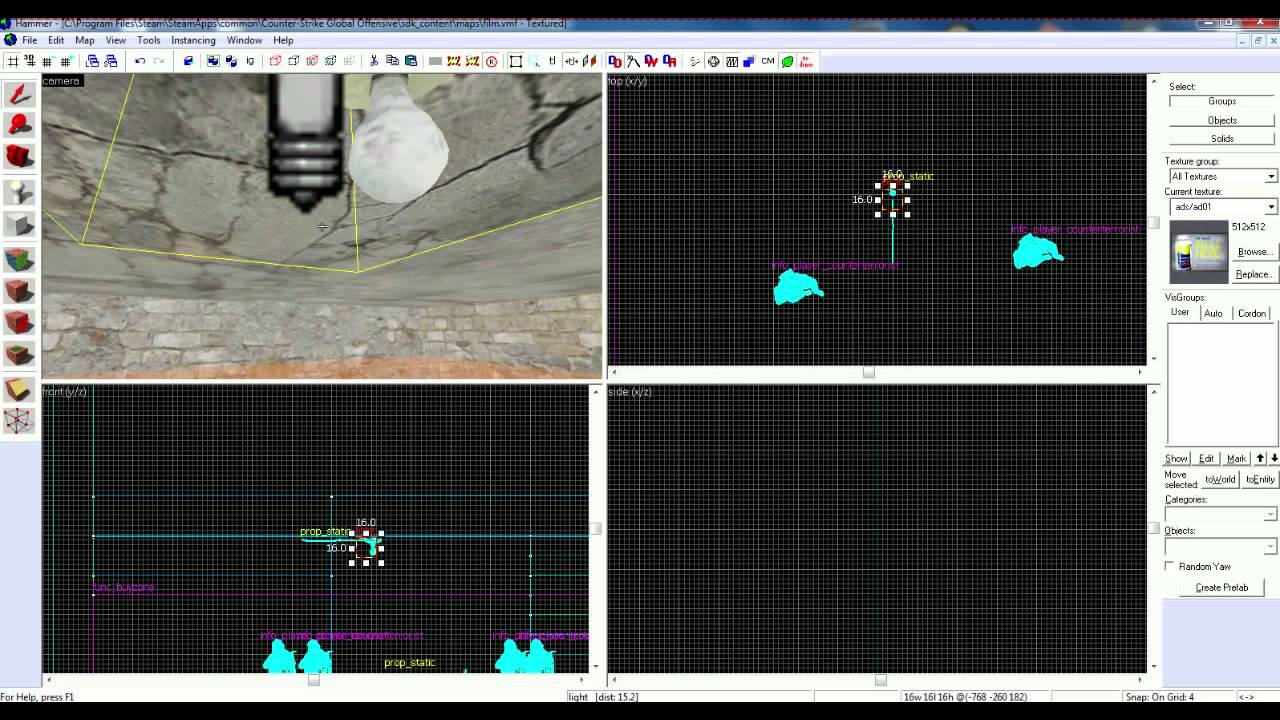Click the current texture preview thumbnail
Screen dimensions: 1280x720
pos(1199,252)
